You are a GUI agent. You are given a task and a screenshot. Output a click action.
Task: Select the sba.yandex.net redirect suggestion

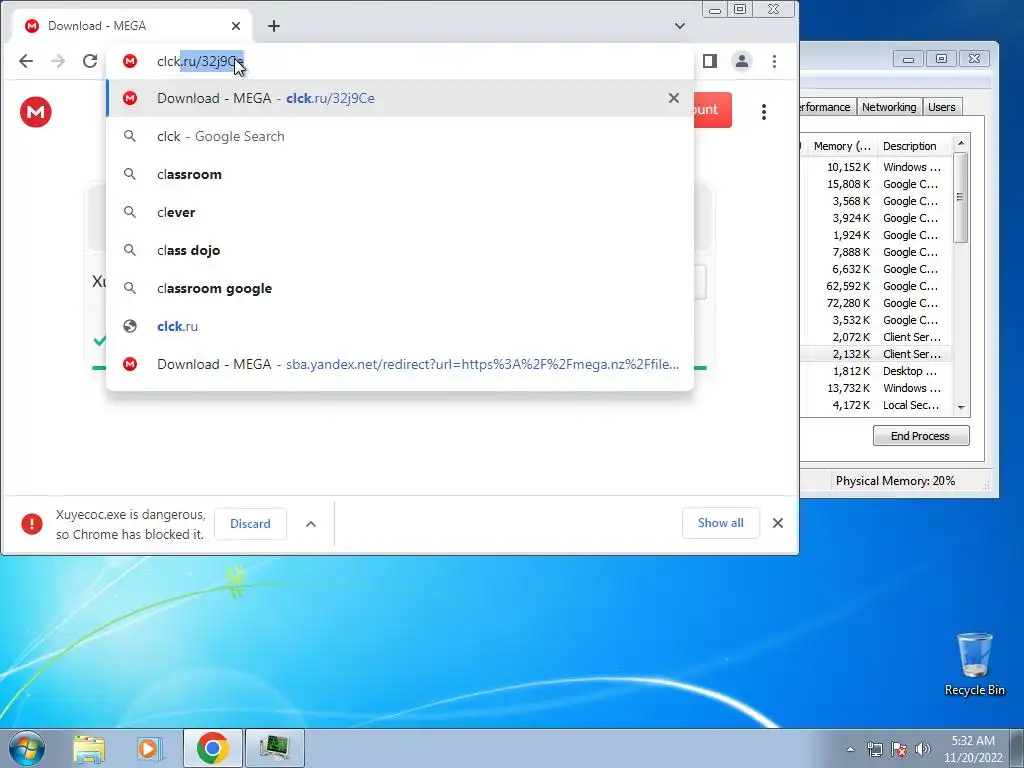pyautogui.click(x=400, y=364)
